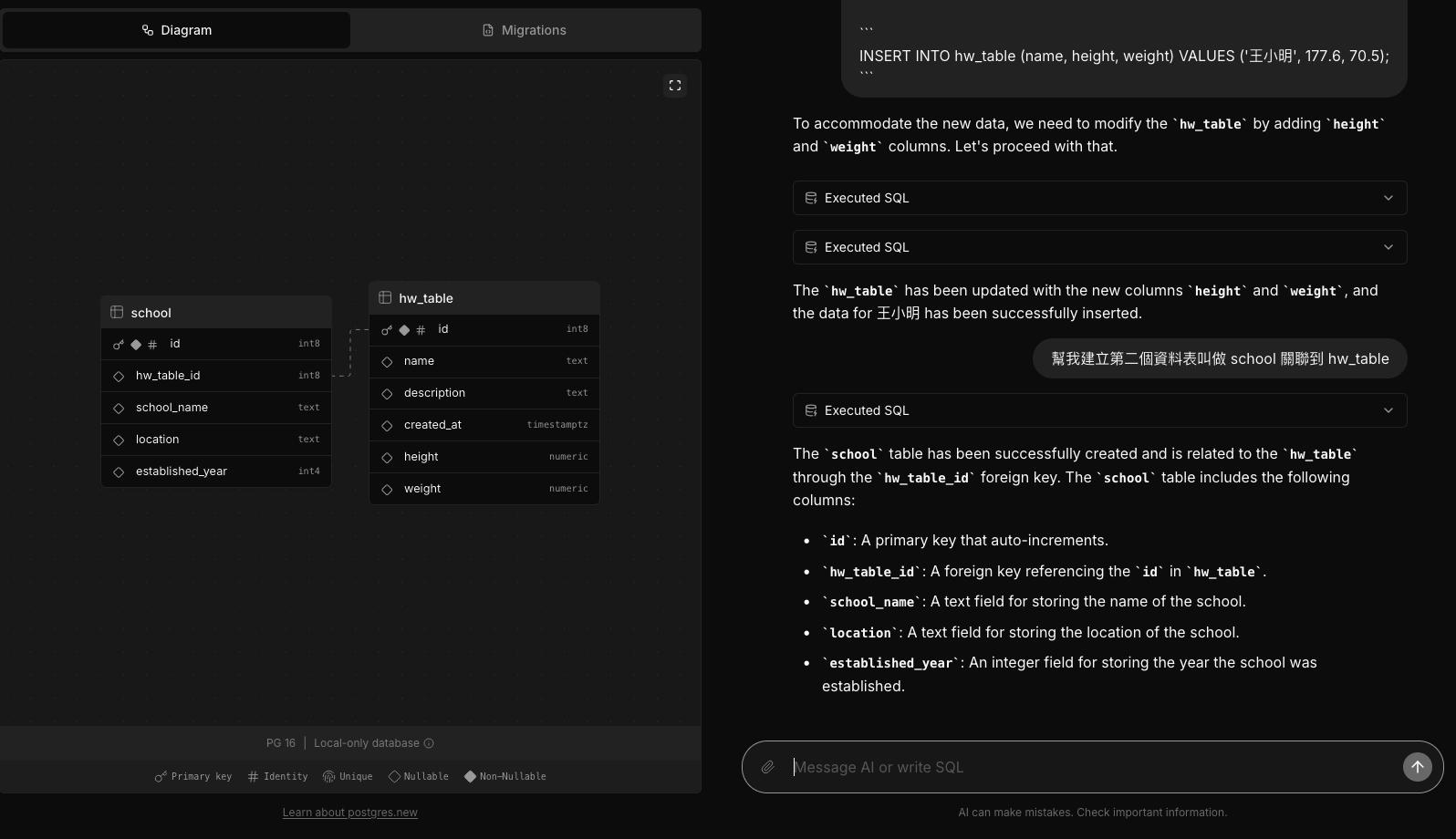Click the established_year column name
The width and height of the screenshot is (1456, 839).
point(182,471)
